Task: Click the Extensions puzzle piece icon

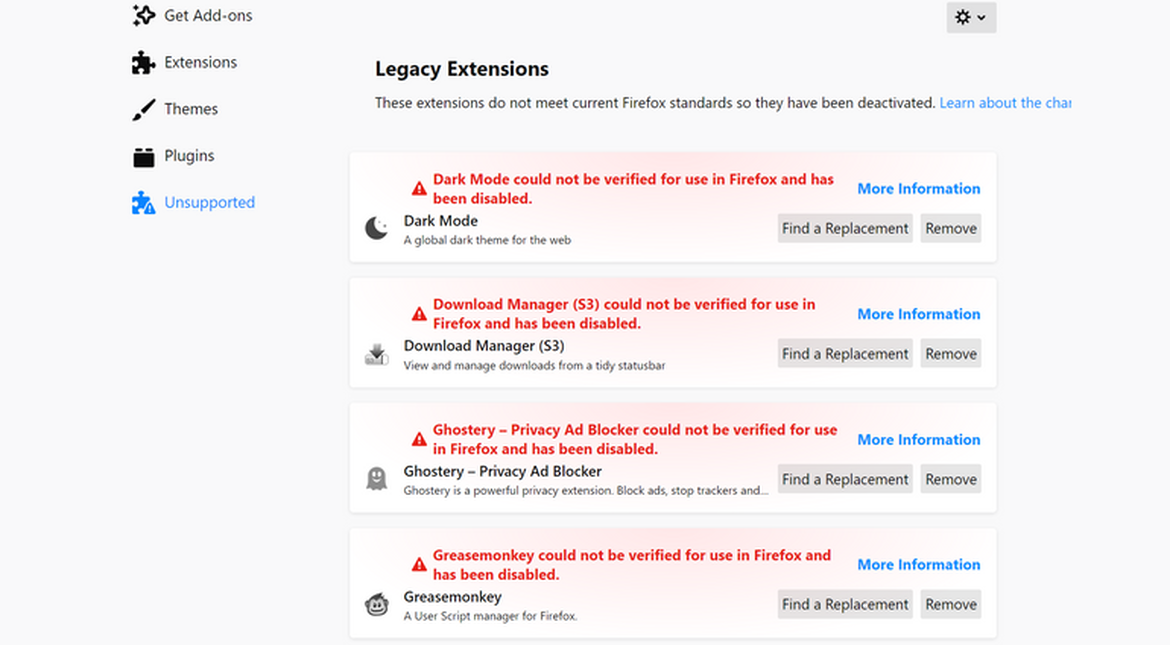Action: [x=143, y=63]
